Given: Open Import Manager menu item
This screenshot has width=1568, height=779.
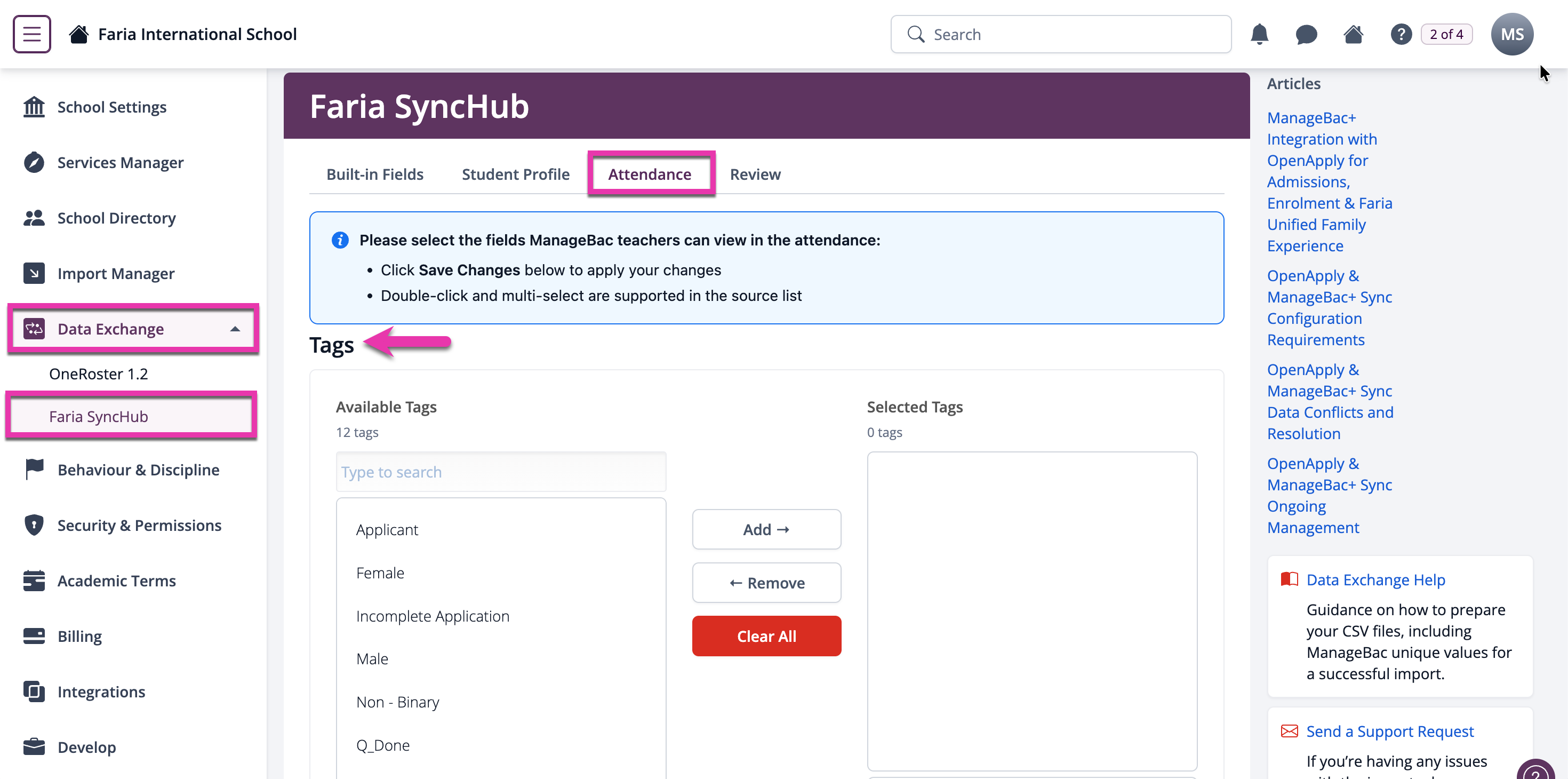Looking at the screenshot, I should [116, 274].
